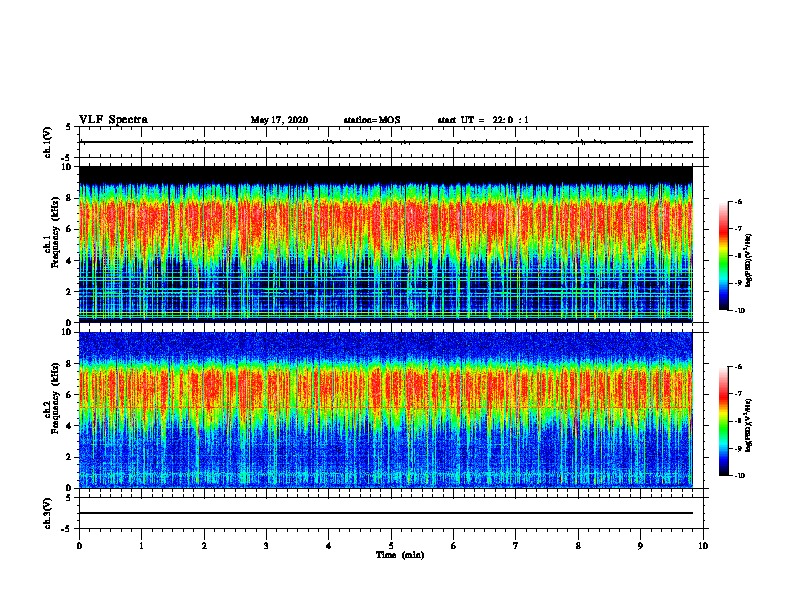Click the ch.1 color scale bar
Image resolution: width=792 pixels, height=612 pixels.
click(x=723, y=256)
